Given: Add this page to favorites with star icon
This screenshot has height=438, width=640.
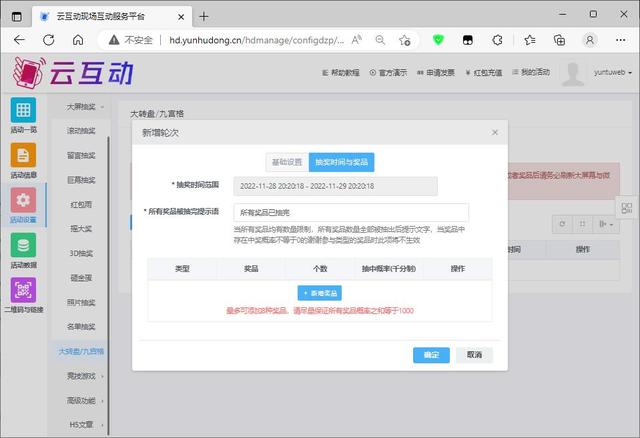Looking at the screenshot, I should (x=404, y=40).
